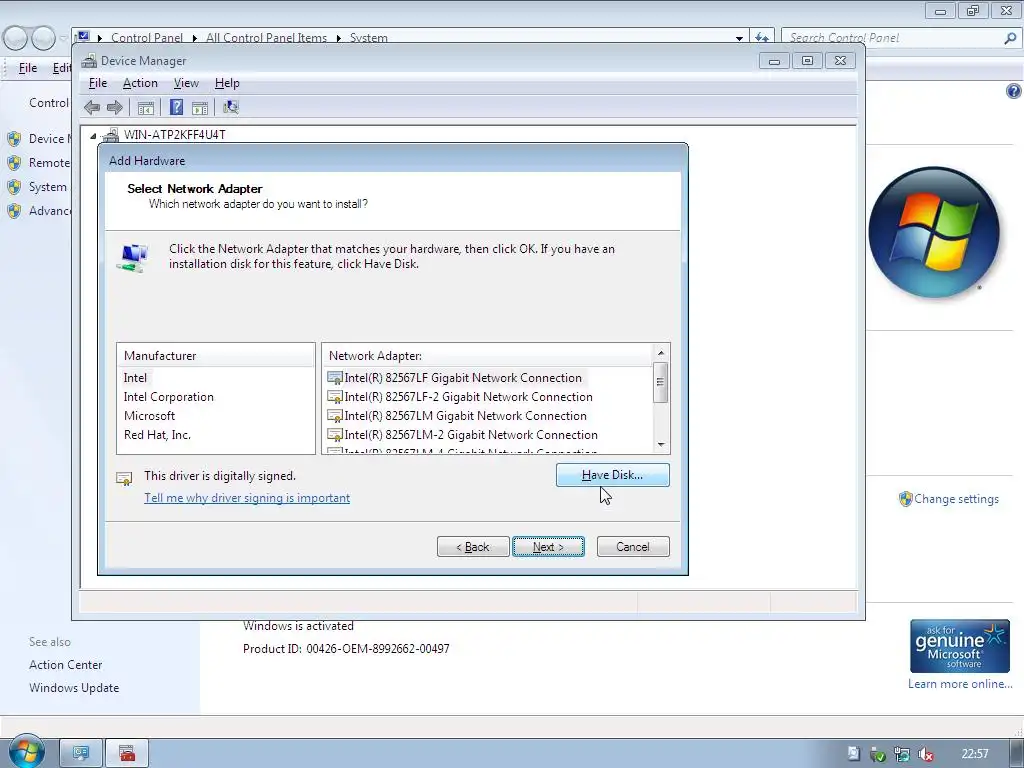Click the red toolbox Device Manager taskbar button
This screenshot has width=1024, height=768.
(127, 754)
